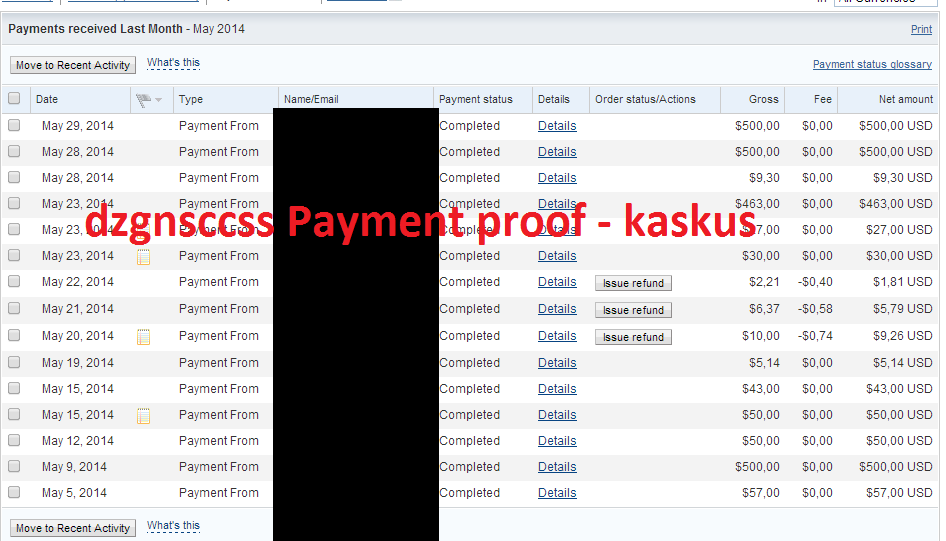Screen dimensions: 946x541
Task: Issue refund for the $10,00 payment
Action: (x=633, y=337)
